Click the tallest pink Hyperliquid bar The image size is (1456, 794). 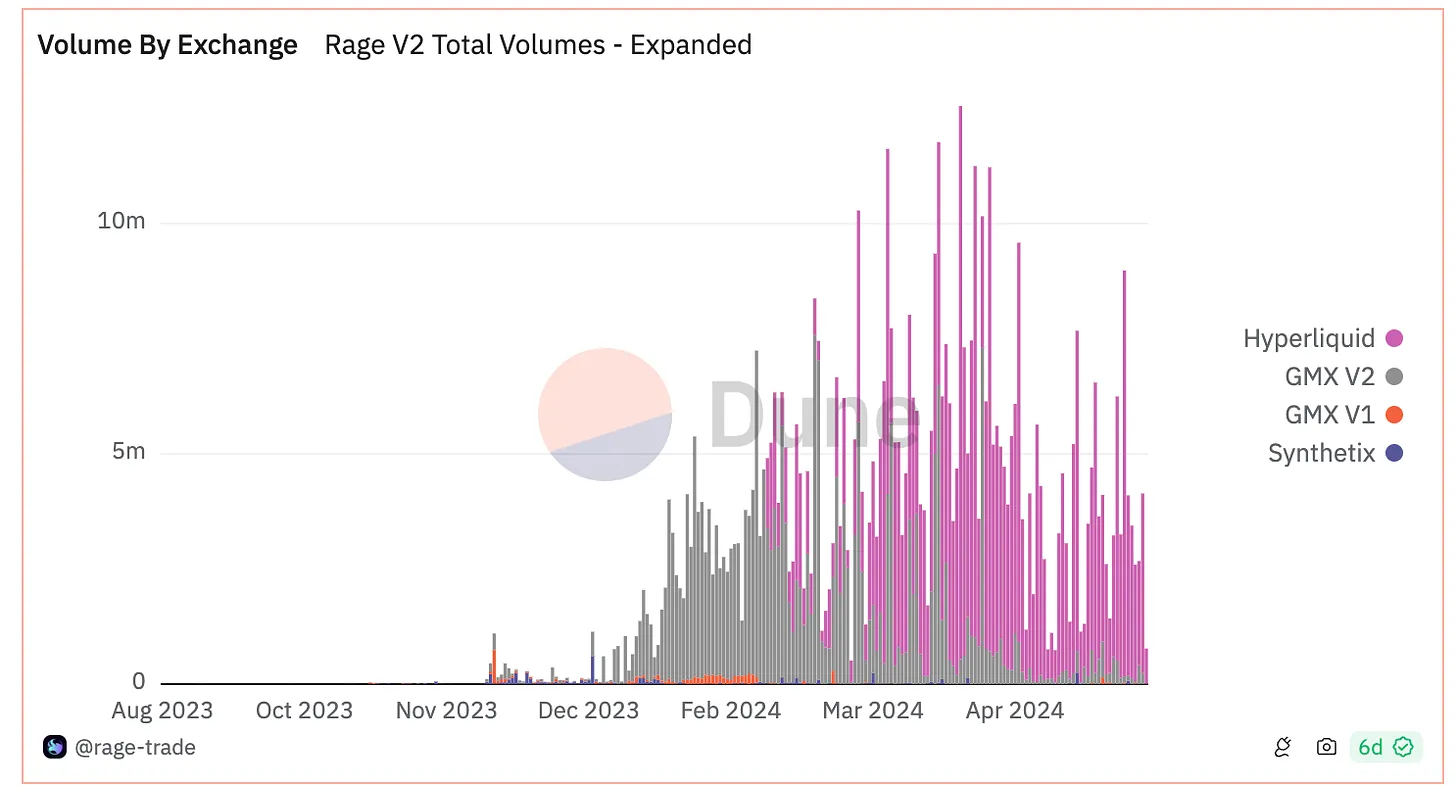pyautogui.click(x=960, y=300)
